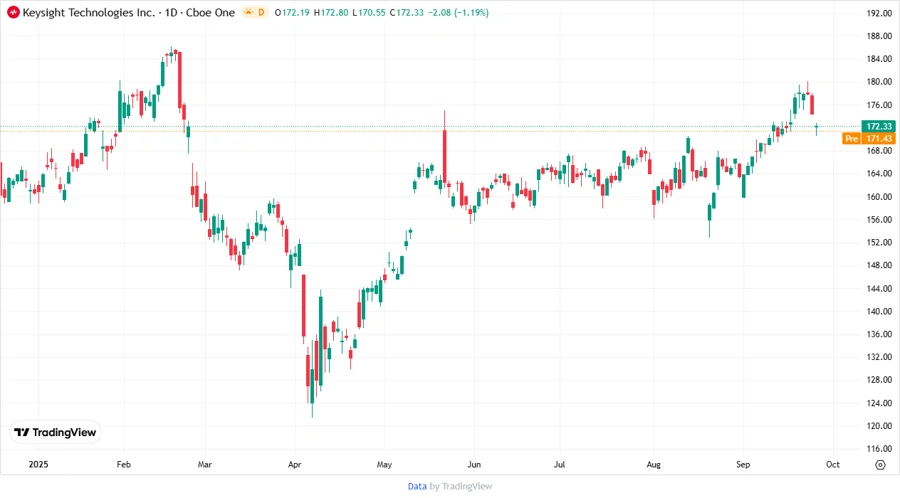Click the Keysight red logo icon
This screenshot has width=900, height=498.
coord(13,13)
